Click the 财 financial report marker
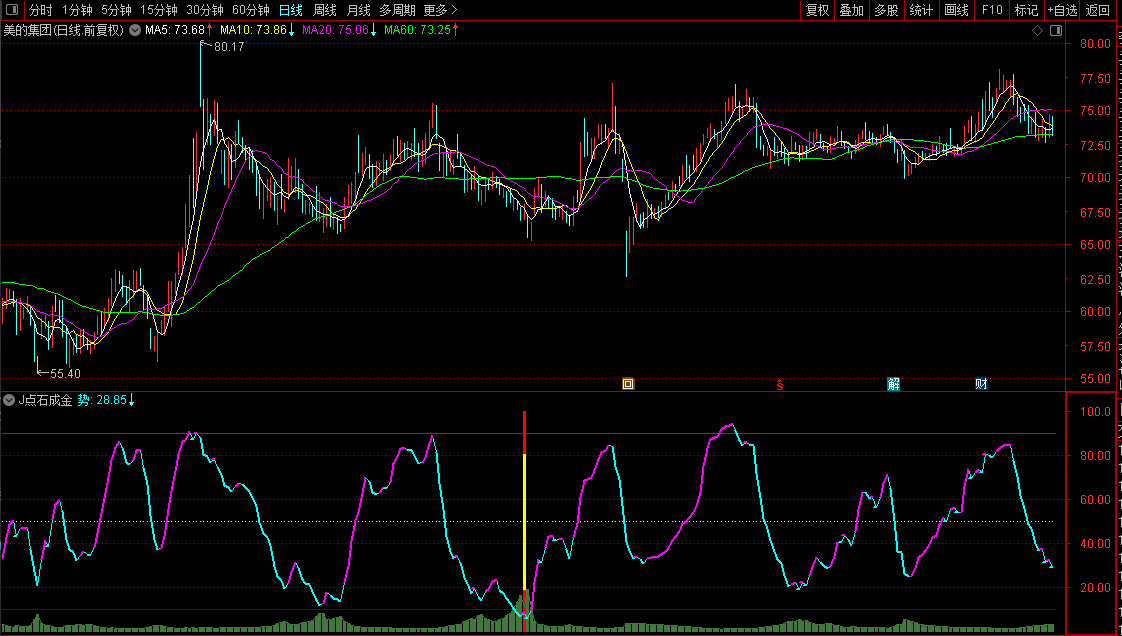The width and height of the screenshot is (1122, 636). (x=981, y=383)
